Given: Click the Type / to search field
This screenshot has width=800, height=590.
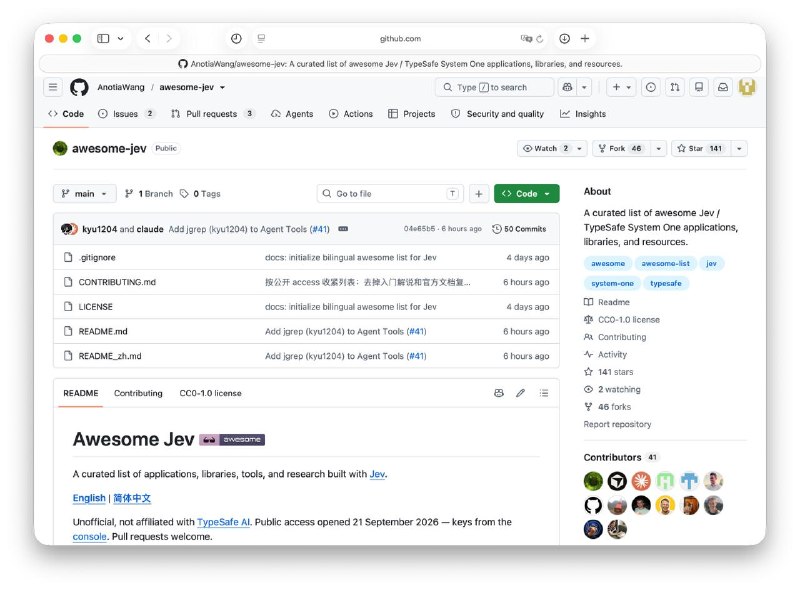Looking at the screenshot, I should click(x=494, y=87).
